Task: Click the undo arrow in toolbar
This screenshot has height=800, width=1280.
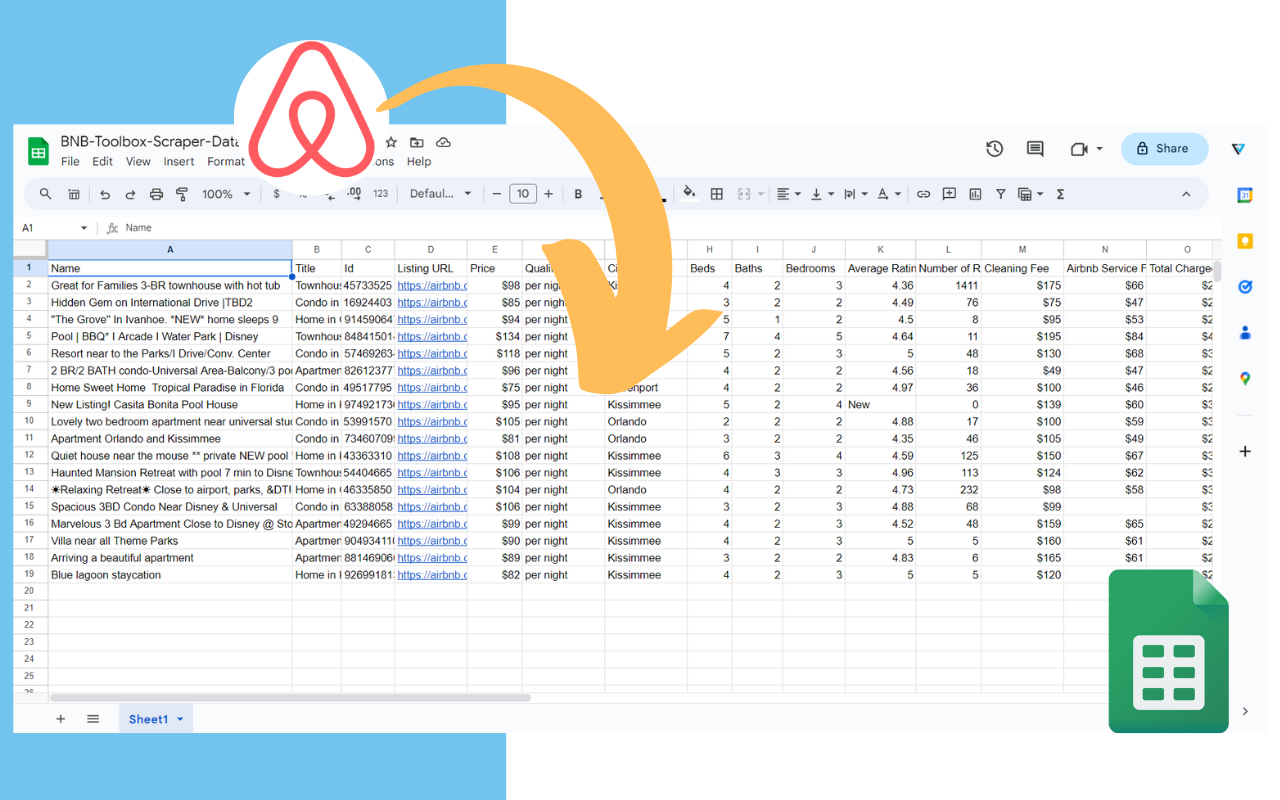Action: 103,194
